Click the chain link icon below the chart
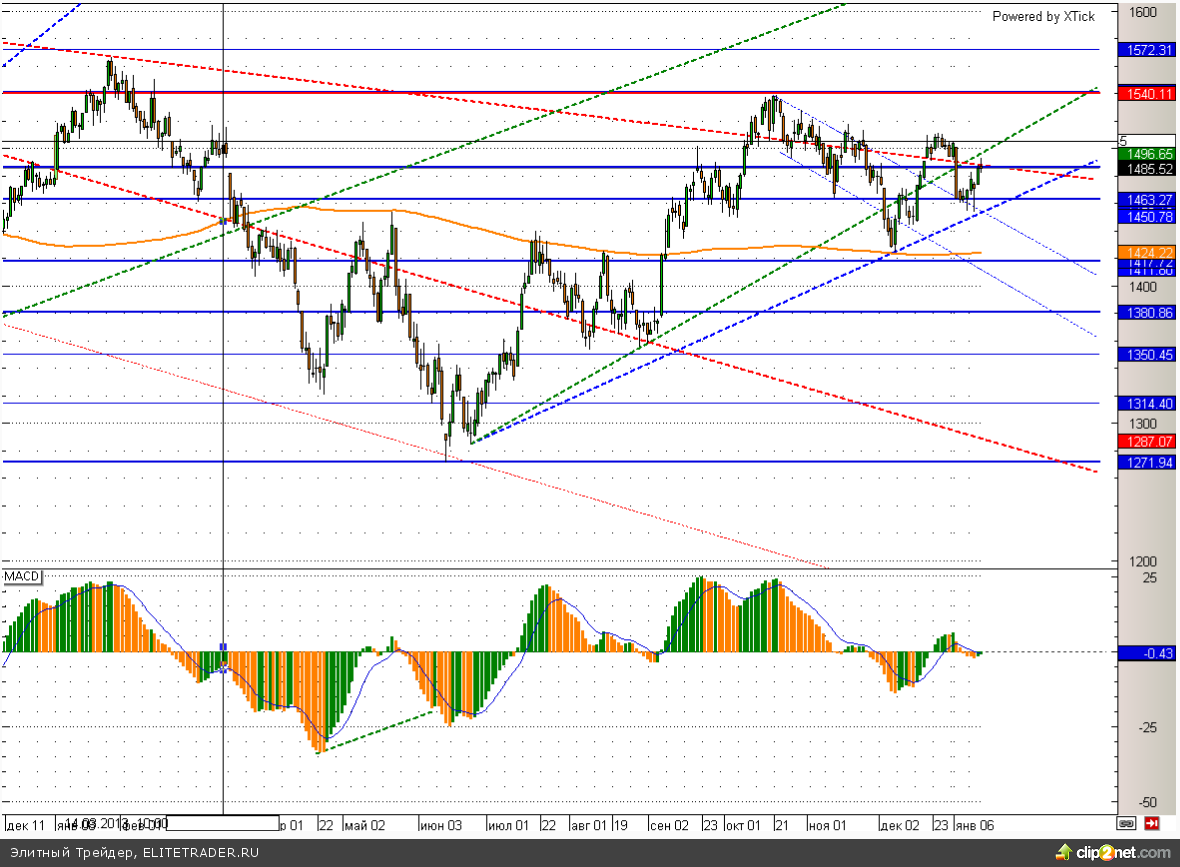This screenshot has width=1180, height=867. point(1126,824)
